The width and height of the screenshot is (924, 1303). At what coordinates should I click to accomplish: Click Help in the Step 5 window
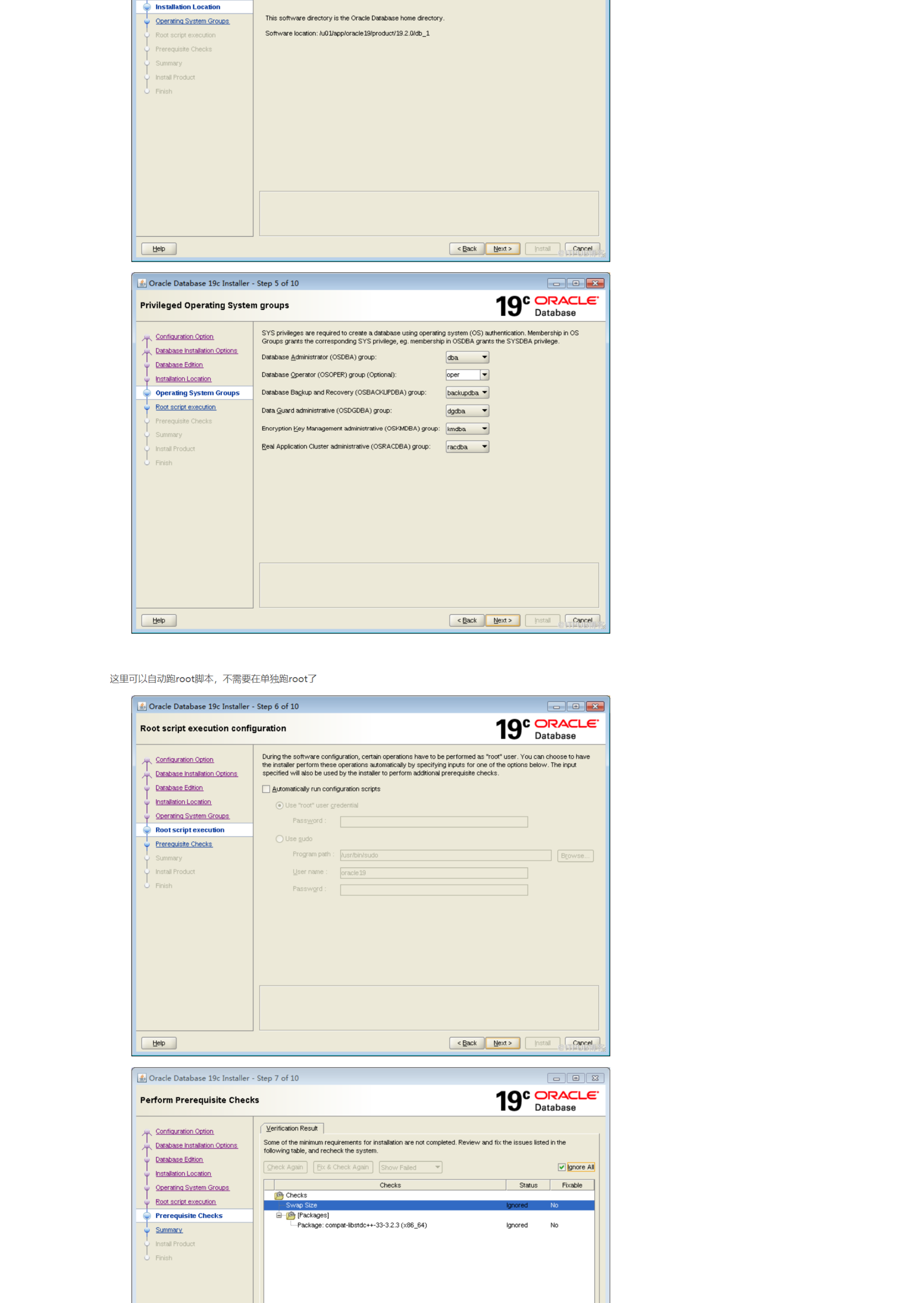159,620
